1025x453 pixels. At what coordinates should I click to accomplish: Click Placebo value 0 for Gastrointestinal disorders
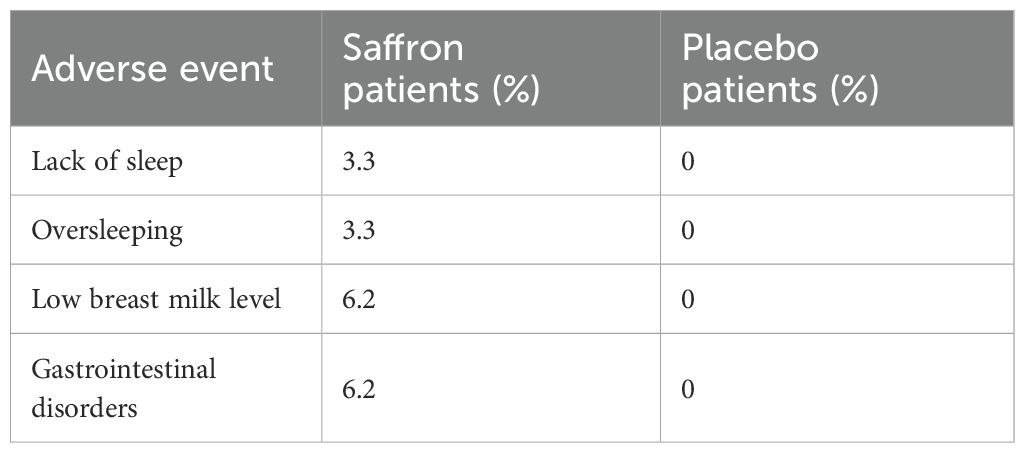[687, 389]
